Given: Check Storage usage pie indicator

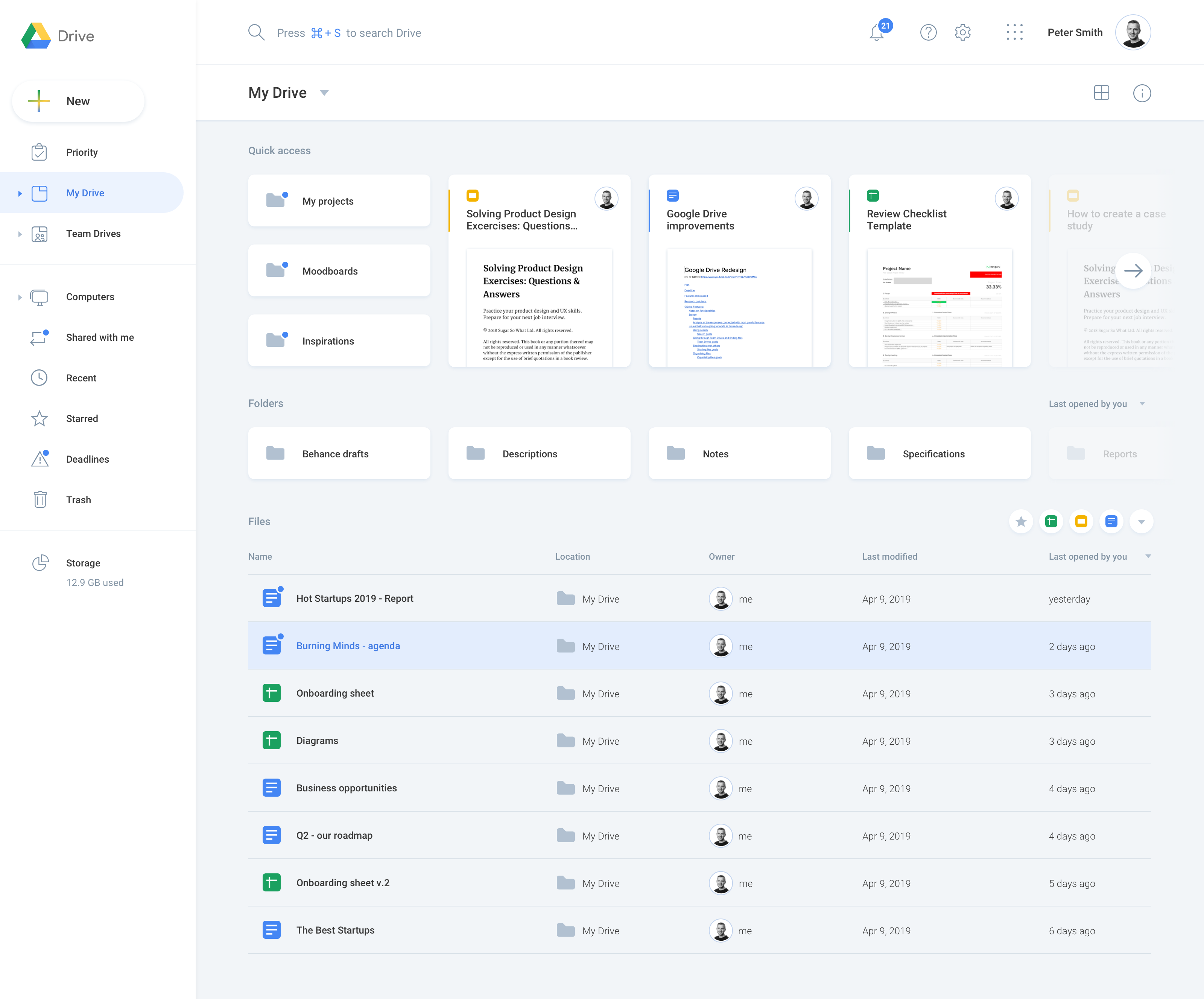Looking at the screenshot, I should click(40, 562).
